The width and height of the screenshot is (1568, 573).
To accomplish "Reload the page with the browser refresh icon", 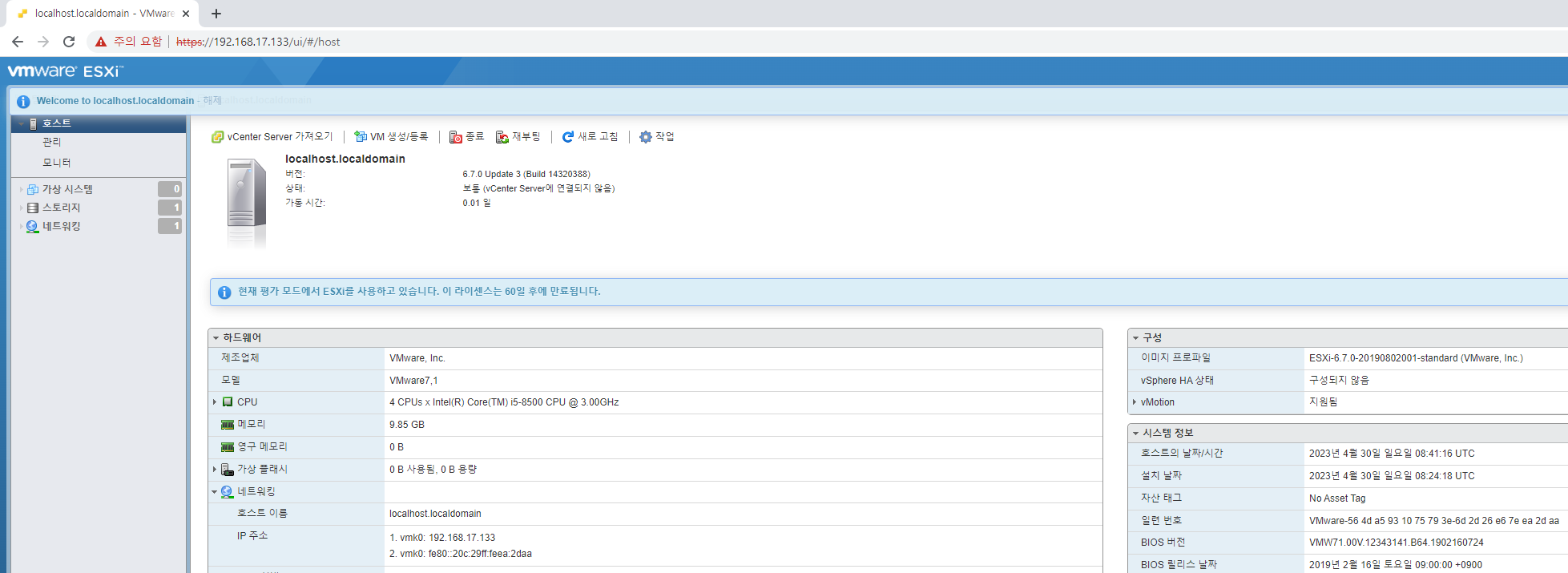I will (x=69, y=42).
